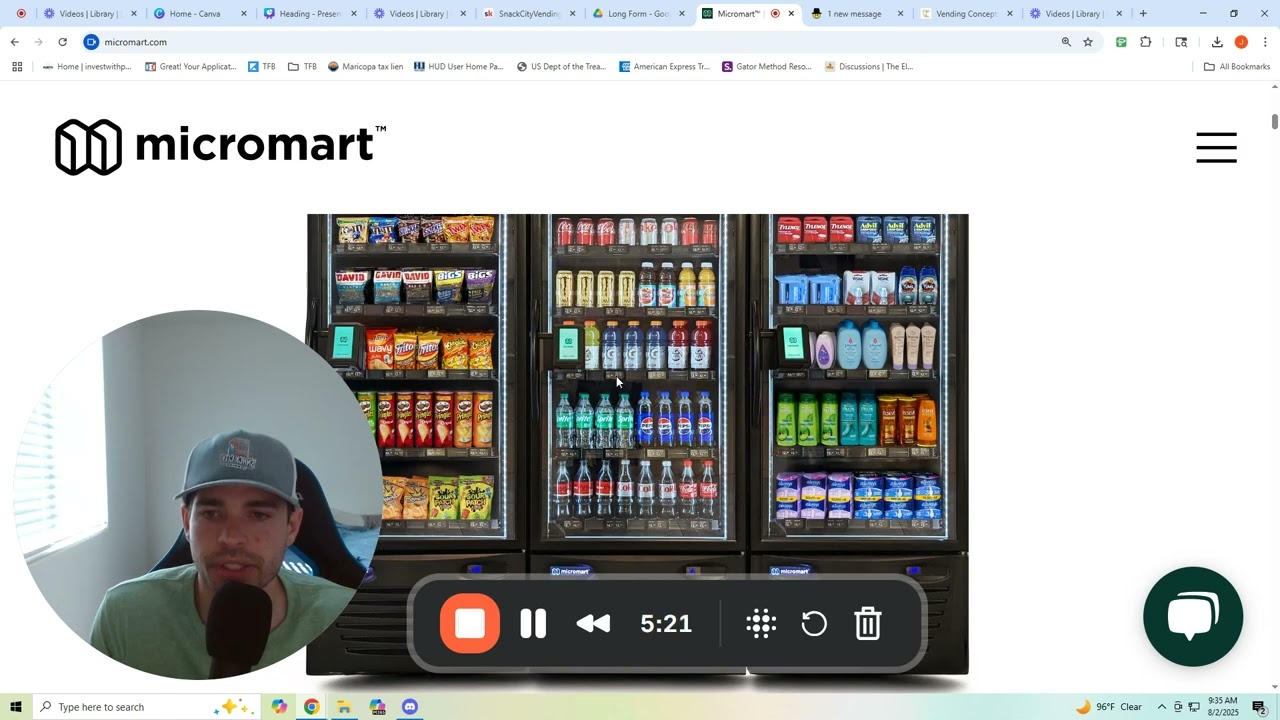The width and height of the screenshot is (1280, 720).
Task: Show hidden system tray icons
Action: tap(1162, 707)
